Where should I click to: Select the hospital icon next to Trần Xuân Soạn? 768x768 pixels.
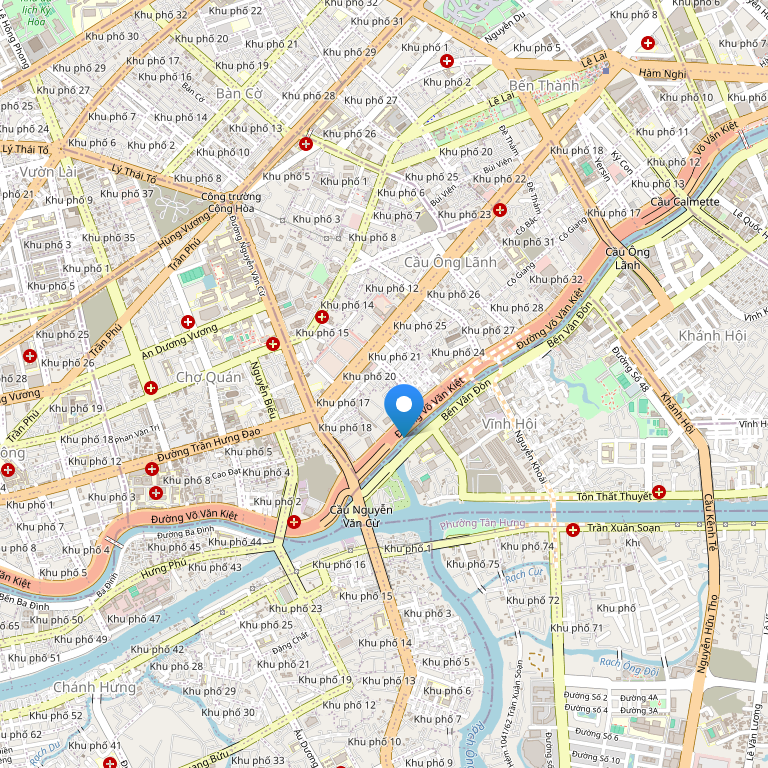pos(573,529)
